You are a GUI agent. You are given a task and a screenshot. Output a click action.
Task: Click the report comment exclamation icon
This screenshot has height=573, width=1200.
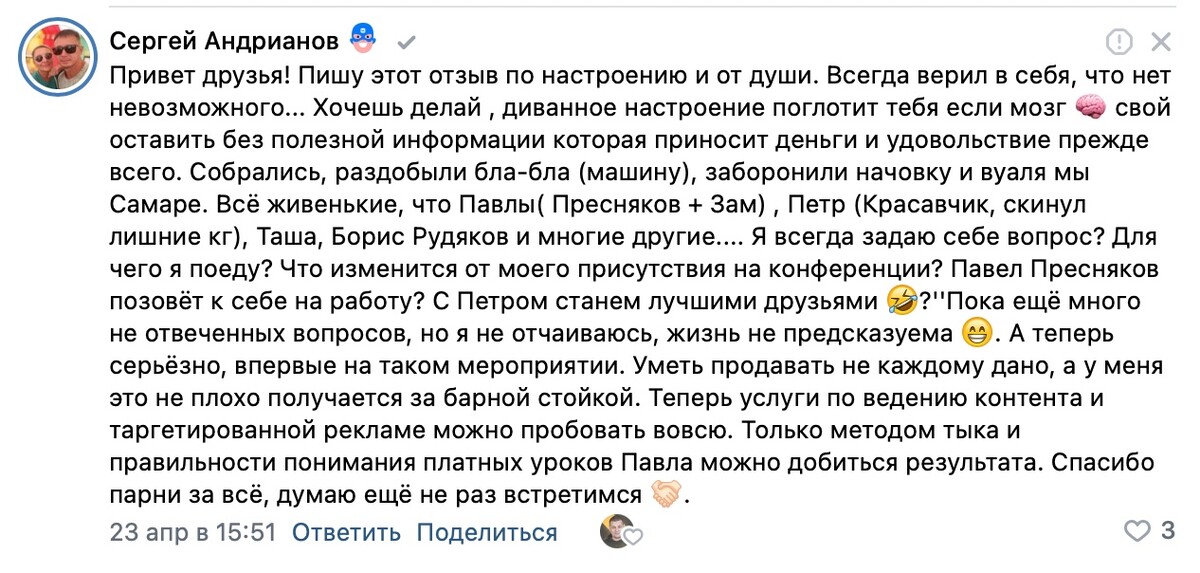click(1119, 42)
